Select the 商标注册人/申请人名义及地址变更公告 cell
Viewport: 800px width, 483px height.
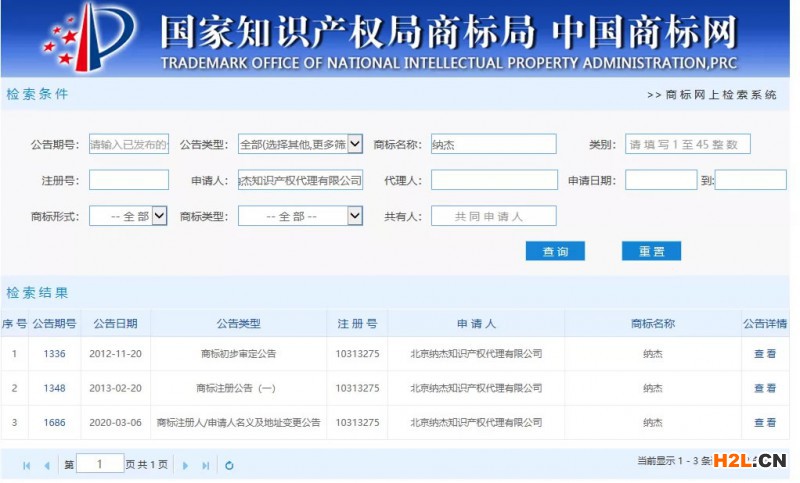point(238,422)
